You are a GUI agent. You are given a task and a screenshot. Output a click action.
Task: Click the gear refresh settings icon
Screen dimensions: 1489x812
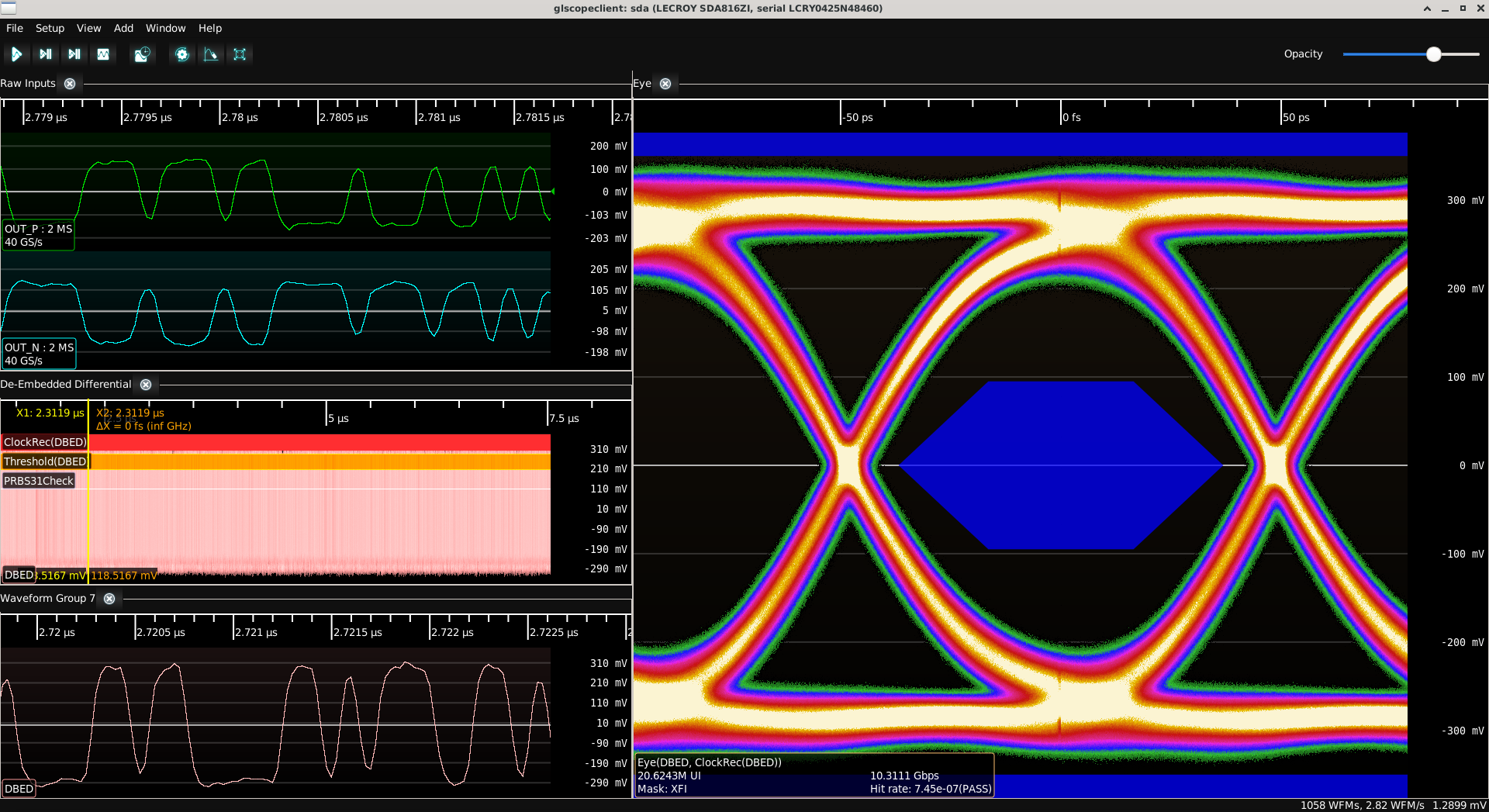(182, 54)
